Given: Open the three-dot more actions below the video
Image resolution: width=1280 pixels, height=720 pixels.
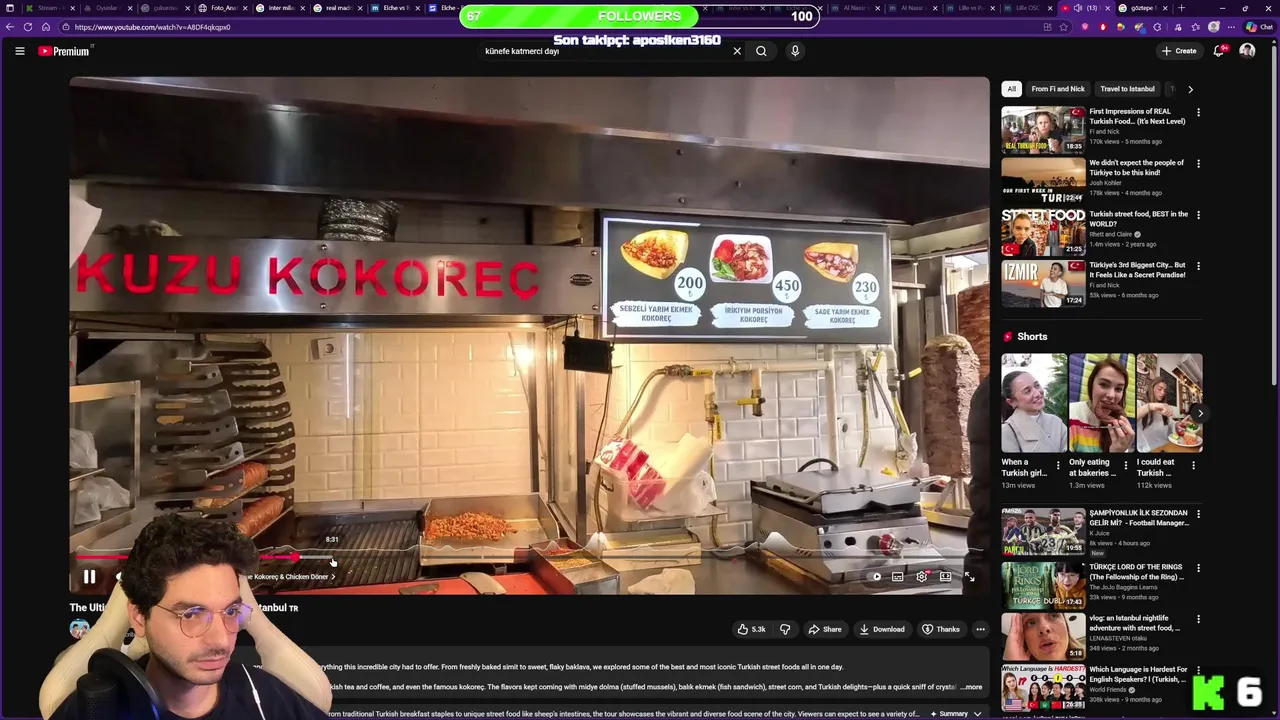Looking at the screenshot, I should pyautogui.click(x=980, y=629).
